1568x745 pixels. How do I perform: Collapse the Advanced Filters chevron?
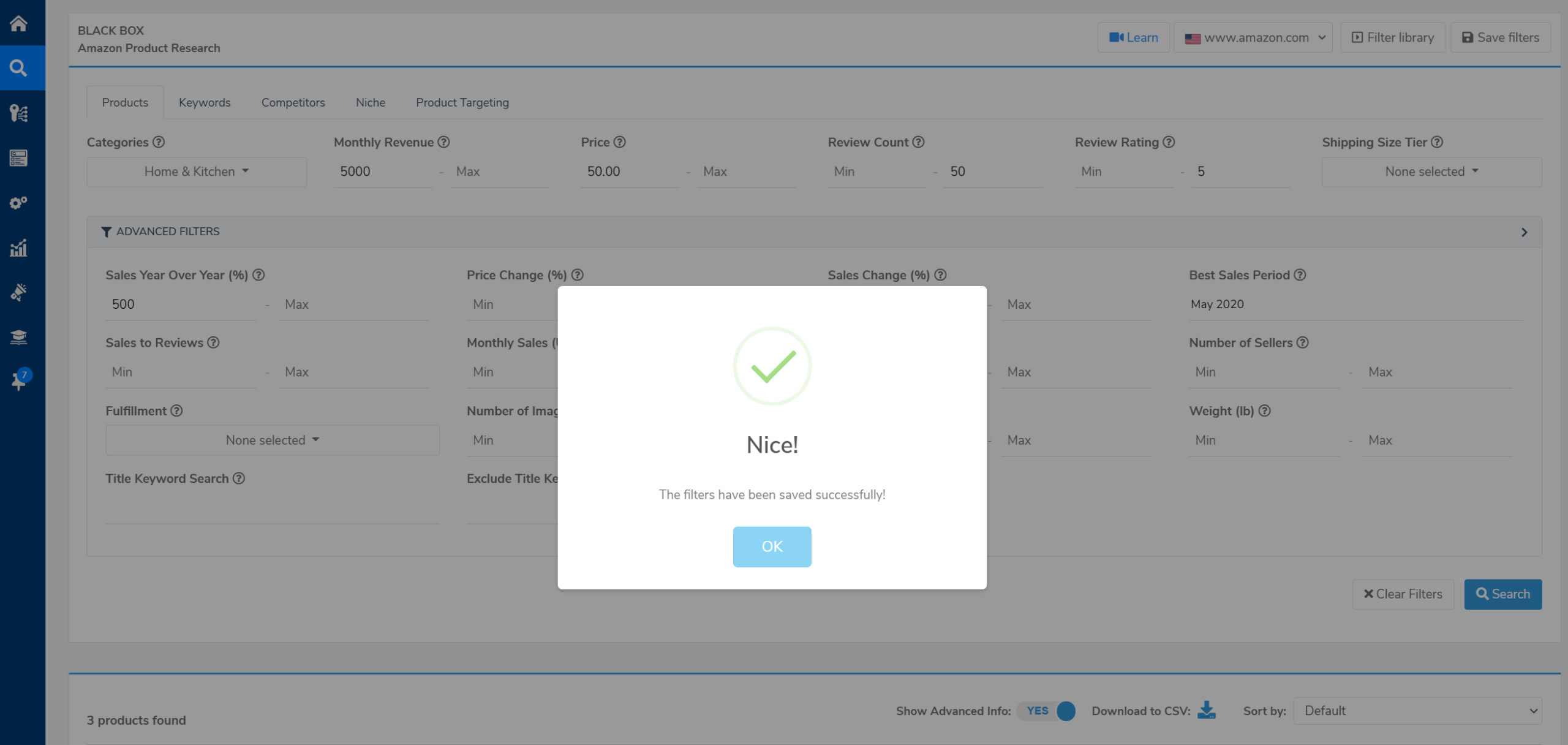pos(1524,232)
